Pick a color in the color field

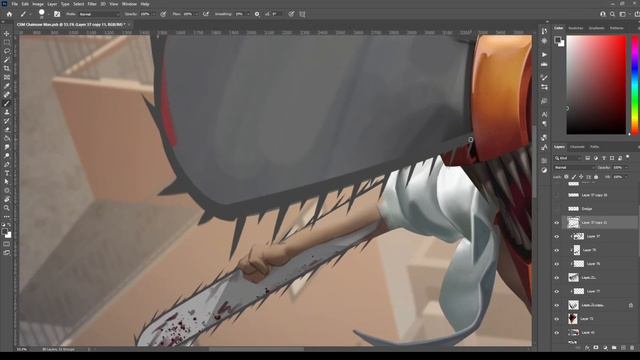point(596,84)
